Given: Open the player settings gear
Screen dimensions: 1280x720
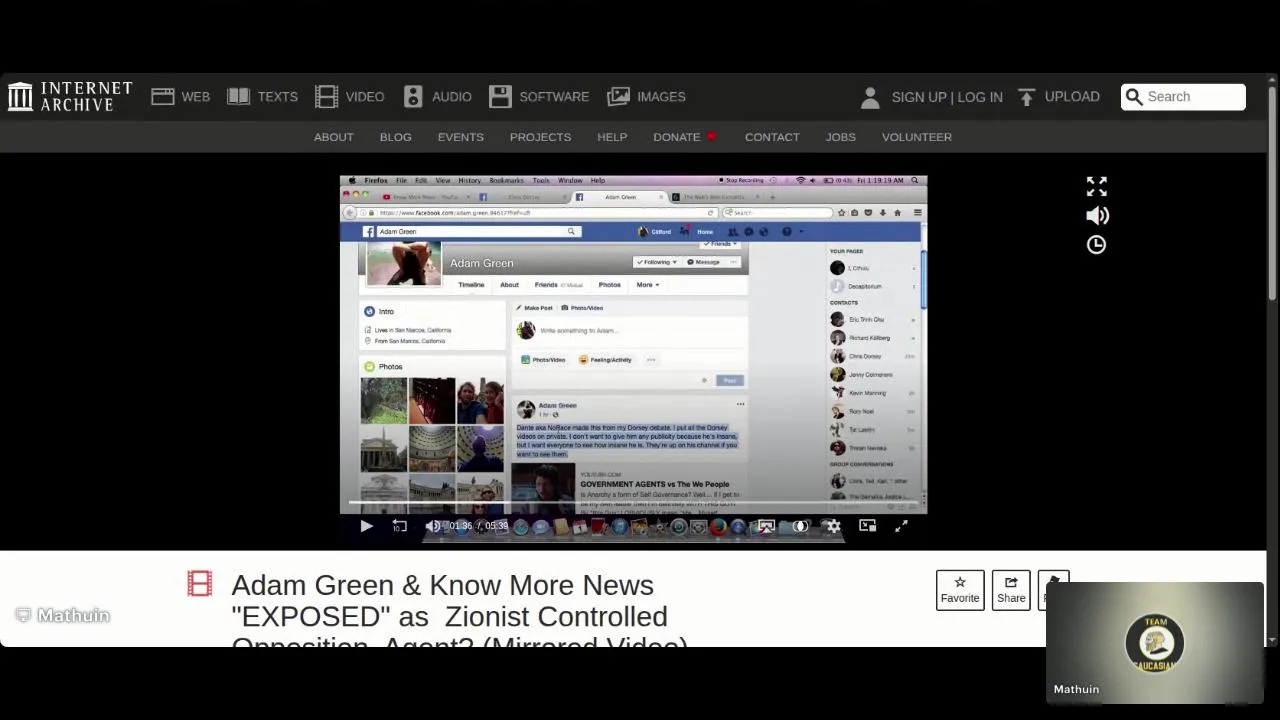Looking at the screenshot, I should pyautogui.click(x=833, y=526).
